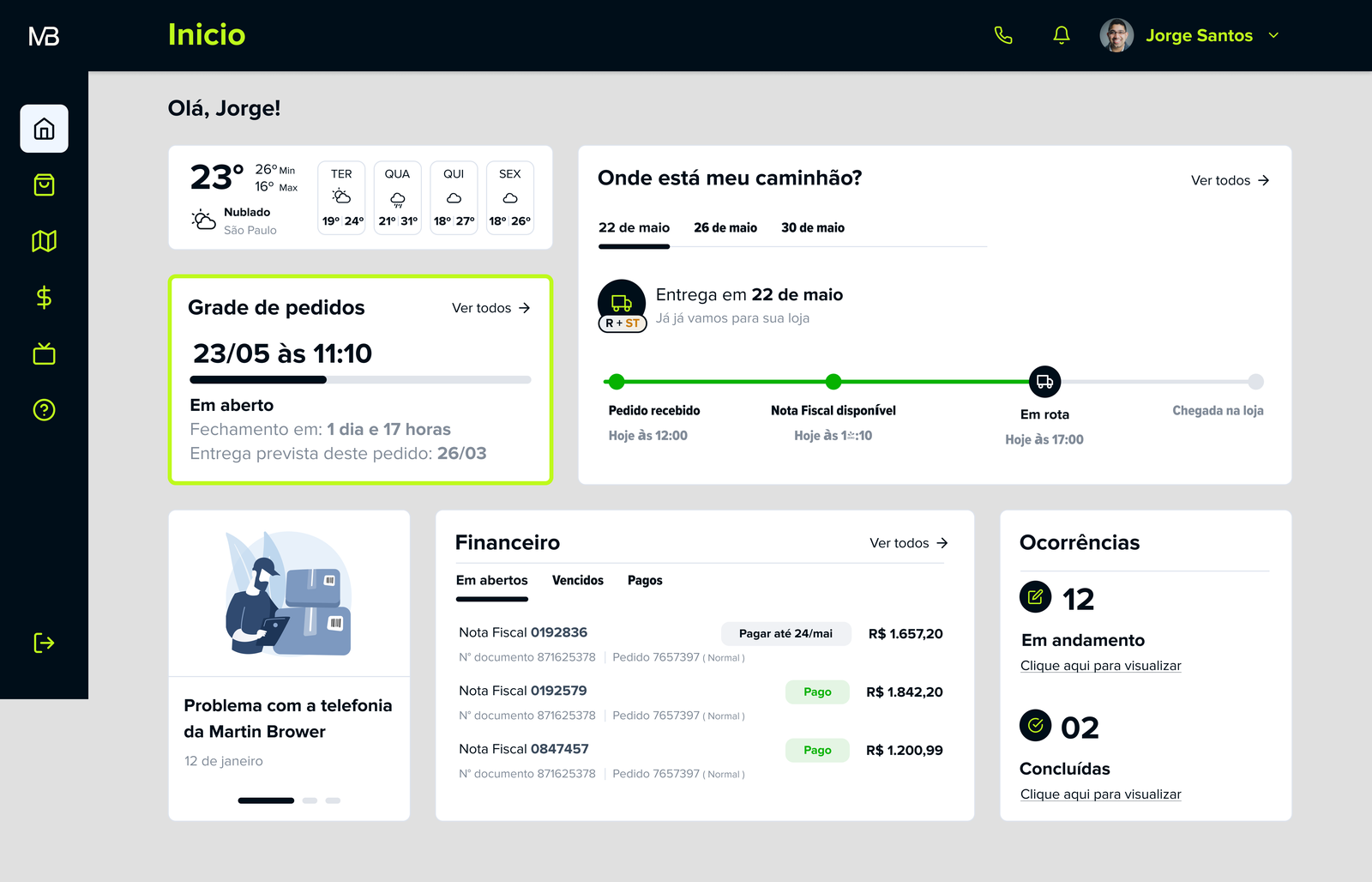This screenshot has height=882, width=1372.
Task: Open the Home icon in sidebar
Action: (44, 129)
